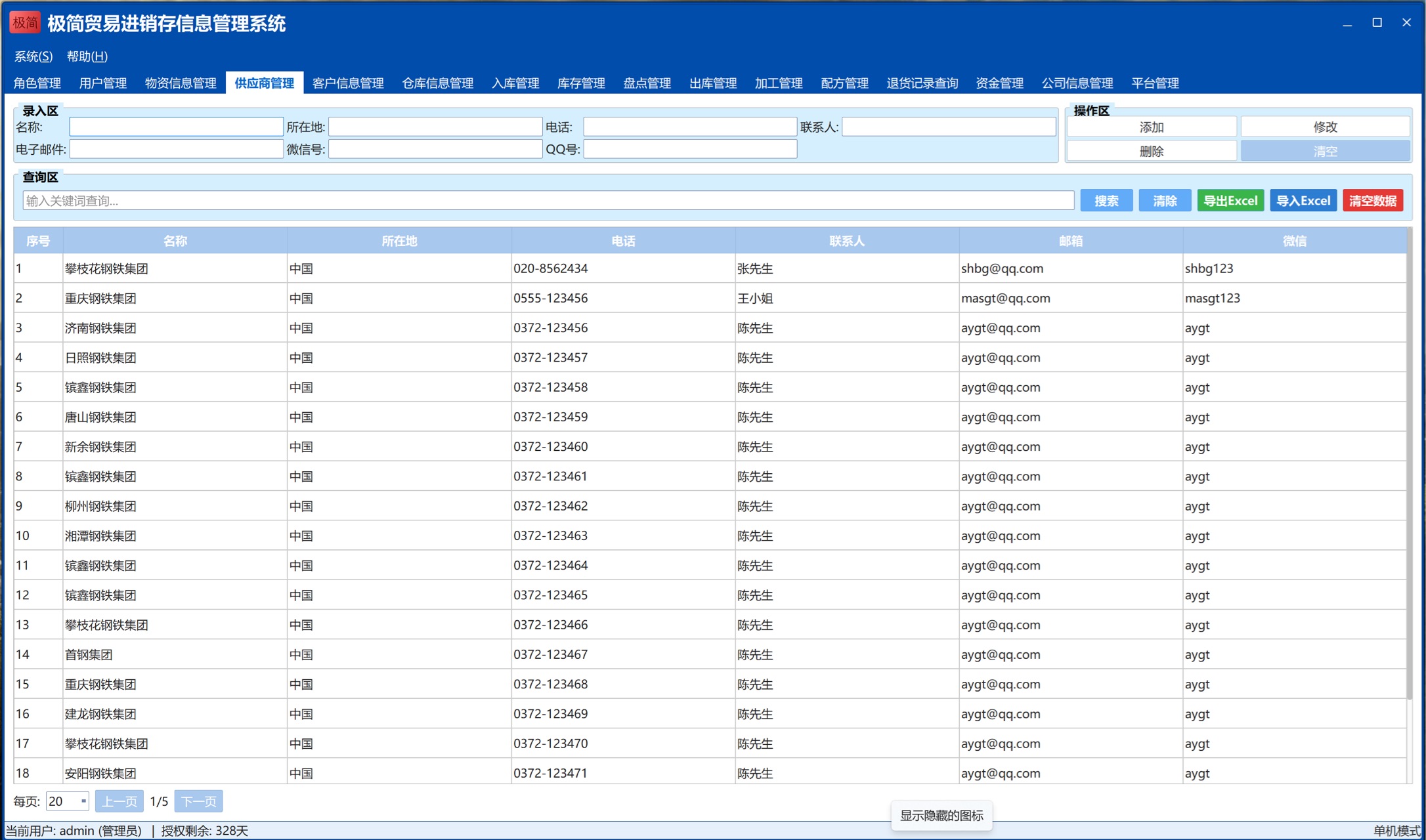Click the 电话 column header
The width and height of the screenshot is (1426, 840).
pos(623,241)
